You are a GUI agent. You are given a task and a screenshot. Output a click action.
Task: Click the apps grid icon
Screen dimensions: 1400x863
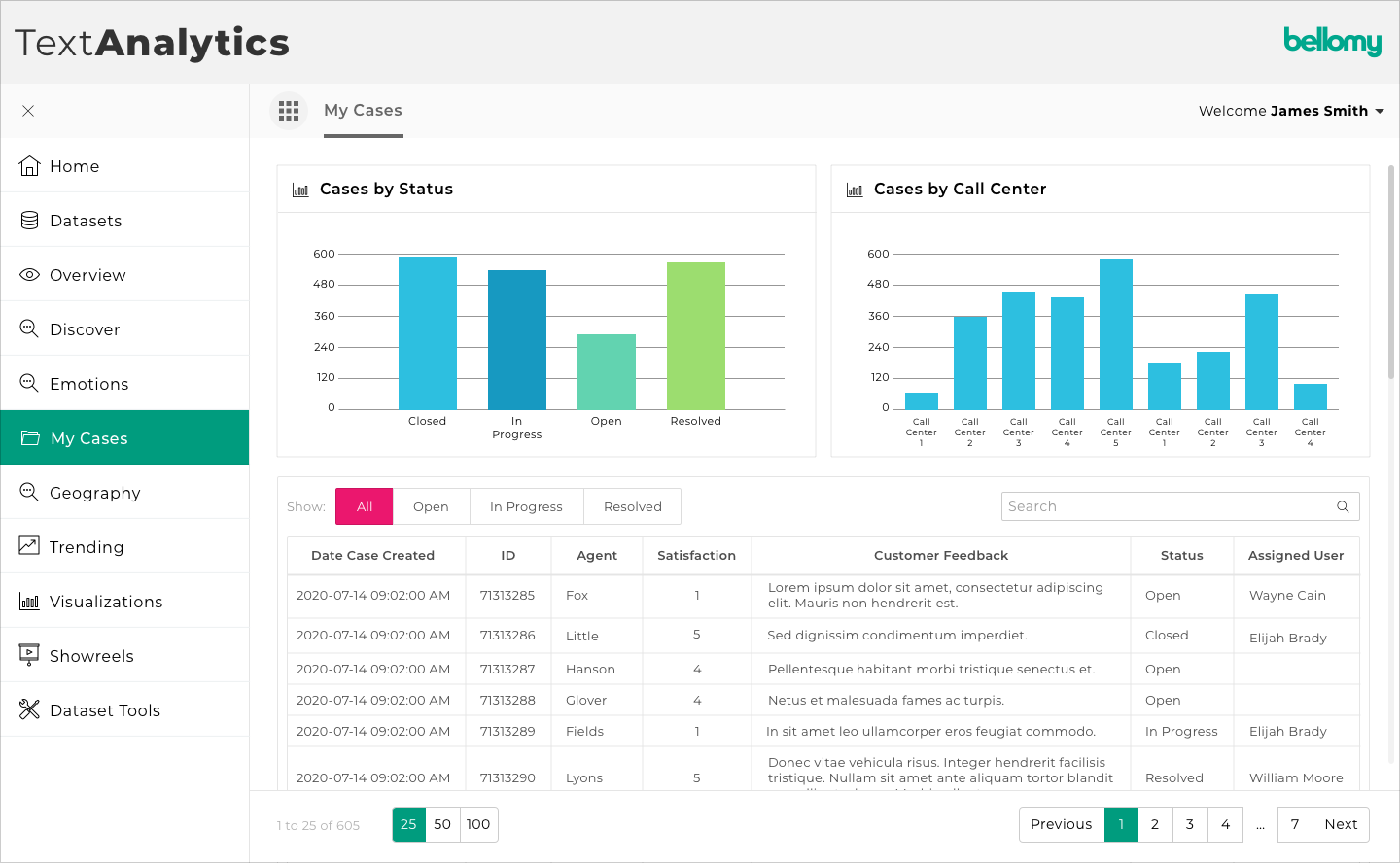click(289, 111)
